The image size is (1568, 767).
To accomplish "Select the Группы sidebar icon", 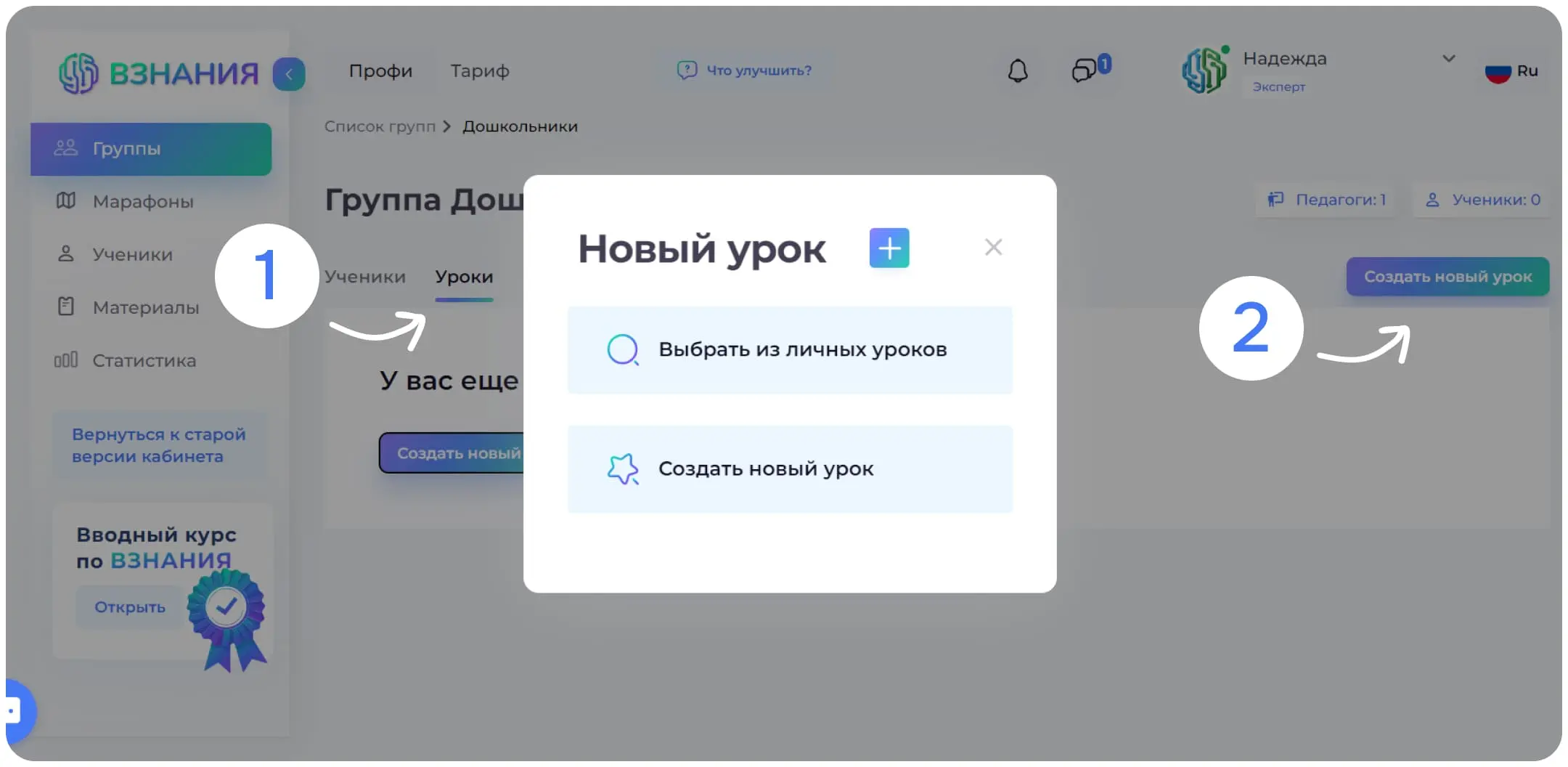I will coord(67,148).
